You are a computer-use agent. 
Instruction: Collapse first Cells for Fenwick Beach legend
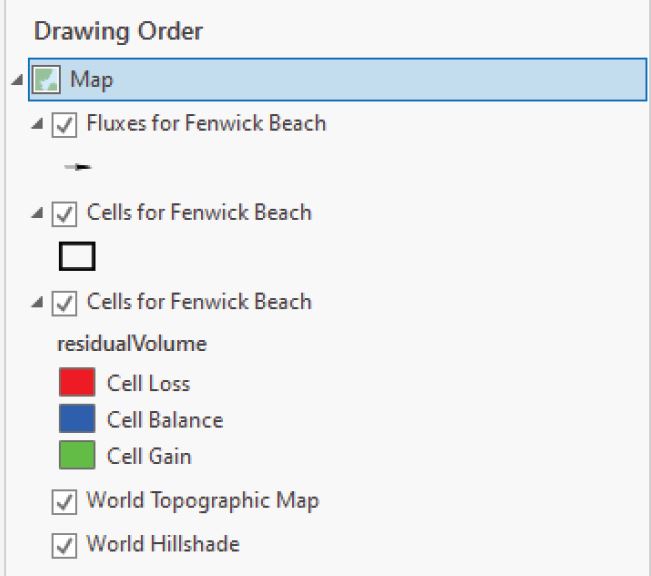tap(37, 213)
